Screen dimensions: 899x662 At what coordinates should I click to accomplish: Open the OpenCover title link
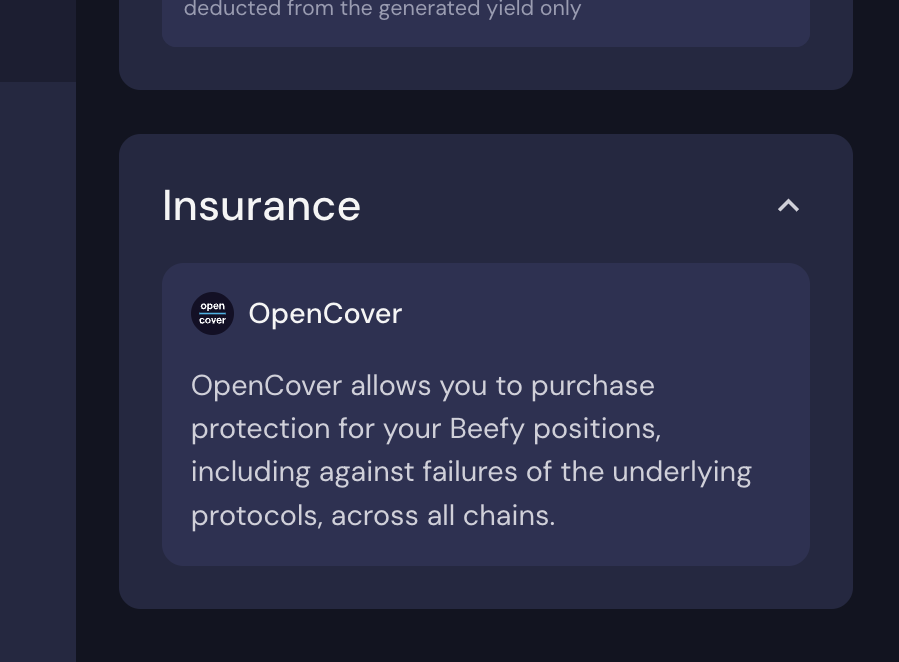click(325, 314)
